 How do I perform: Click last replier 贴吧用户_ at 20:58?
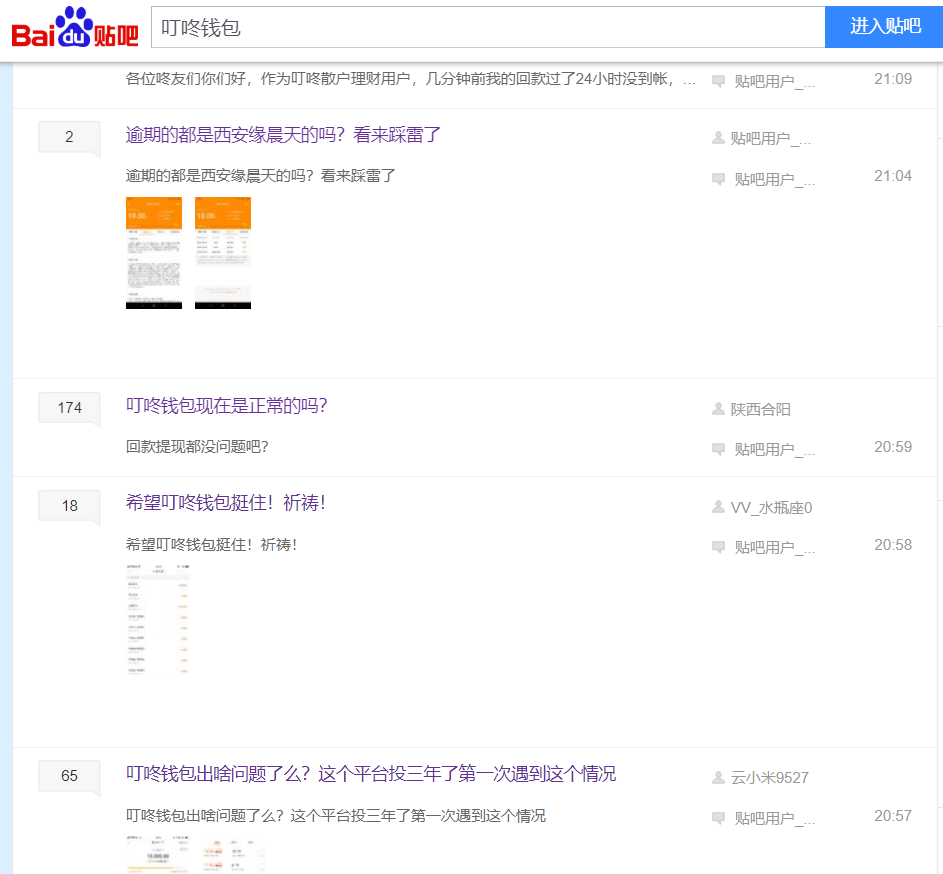click(x=775, y=547)
